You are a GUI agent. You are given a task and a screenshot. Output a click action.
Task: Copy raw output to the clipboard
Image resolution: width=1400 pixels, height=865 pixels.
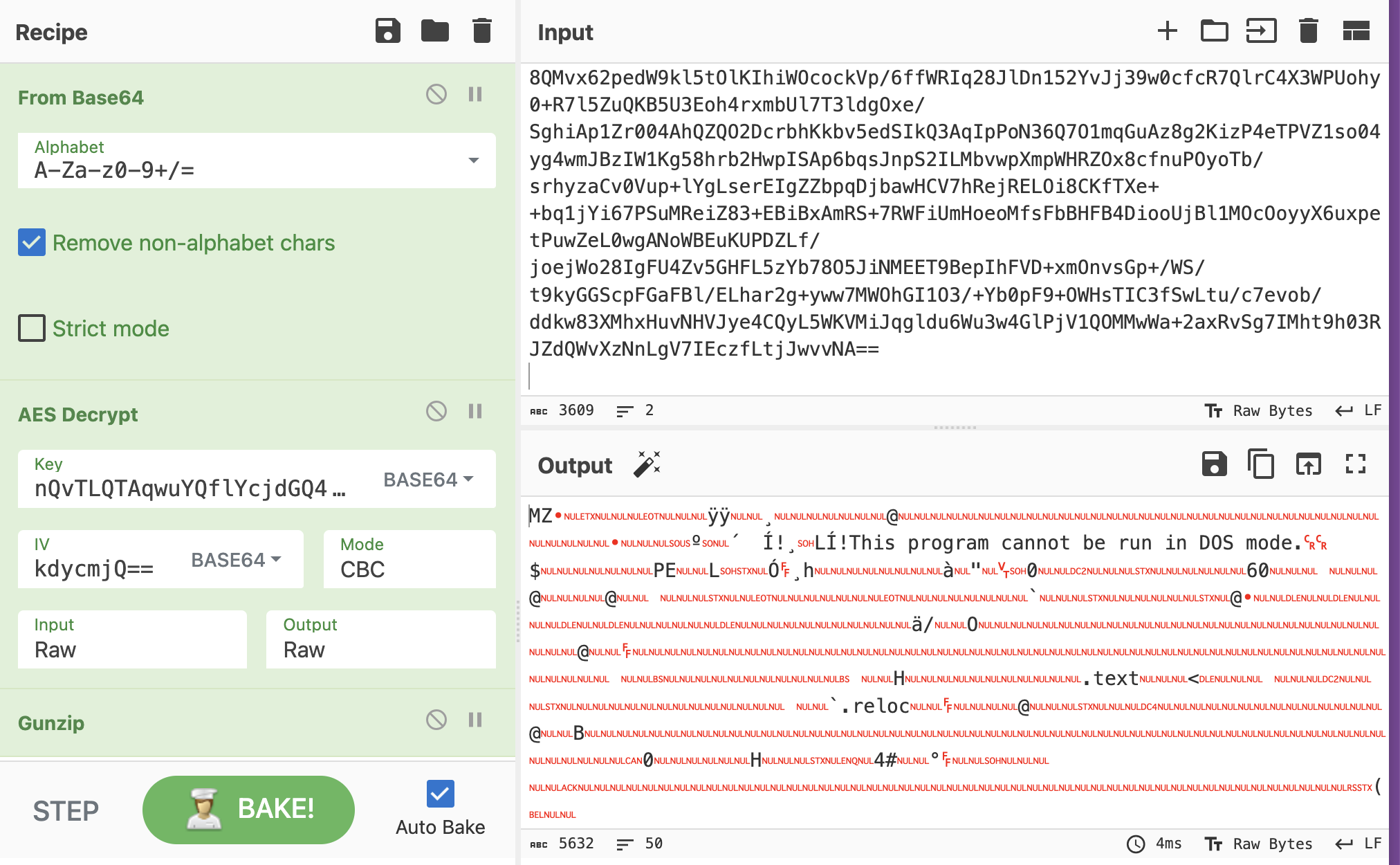[1260, 464]
